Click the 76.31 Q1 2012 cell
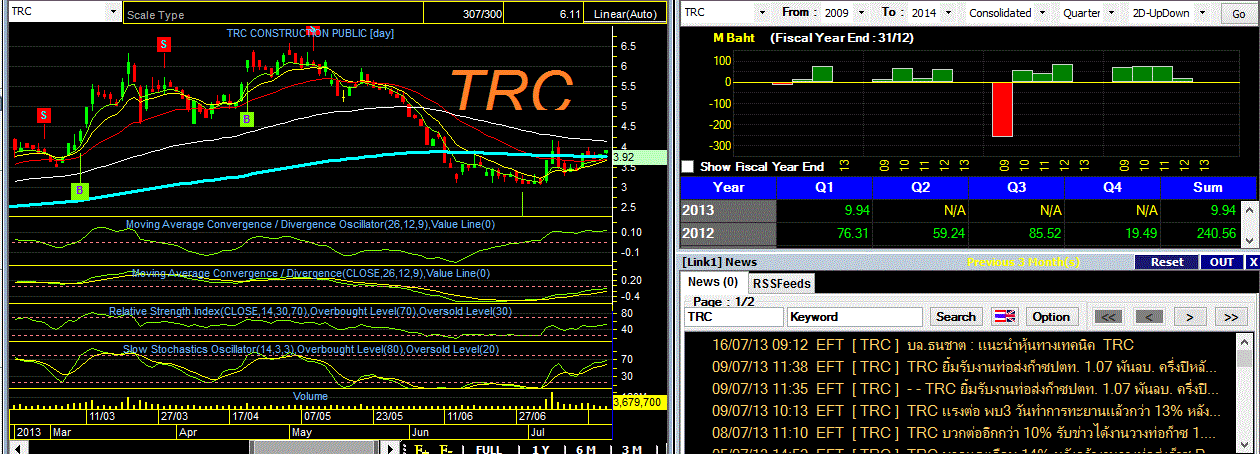 pyautogui.click(x=824, y=234)
